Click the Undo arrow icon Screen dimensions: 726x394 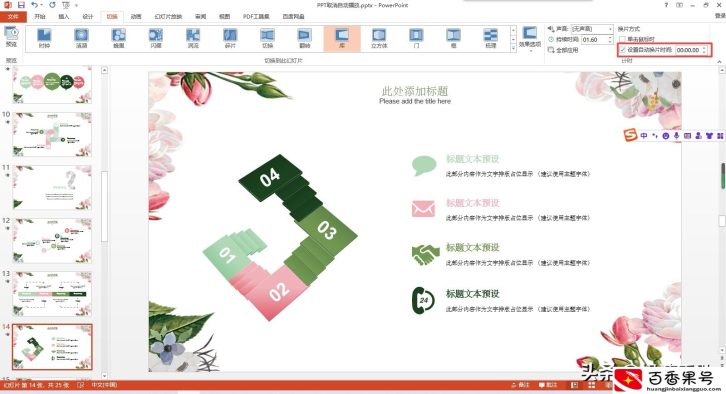pyautogui.click(x=35, y=5)
